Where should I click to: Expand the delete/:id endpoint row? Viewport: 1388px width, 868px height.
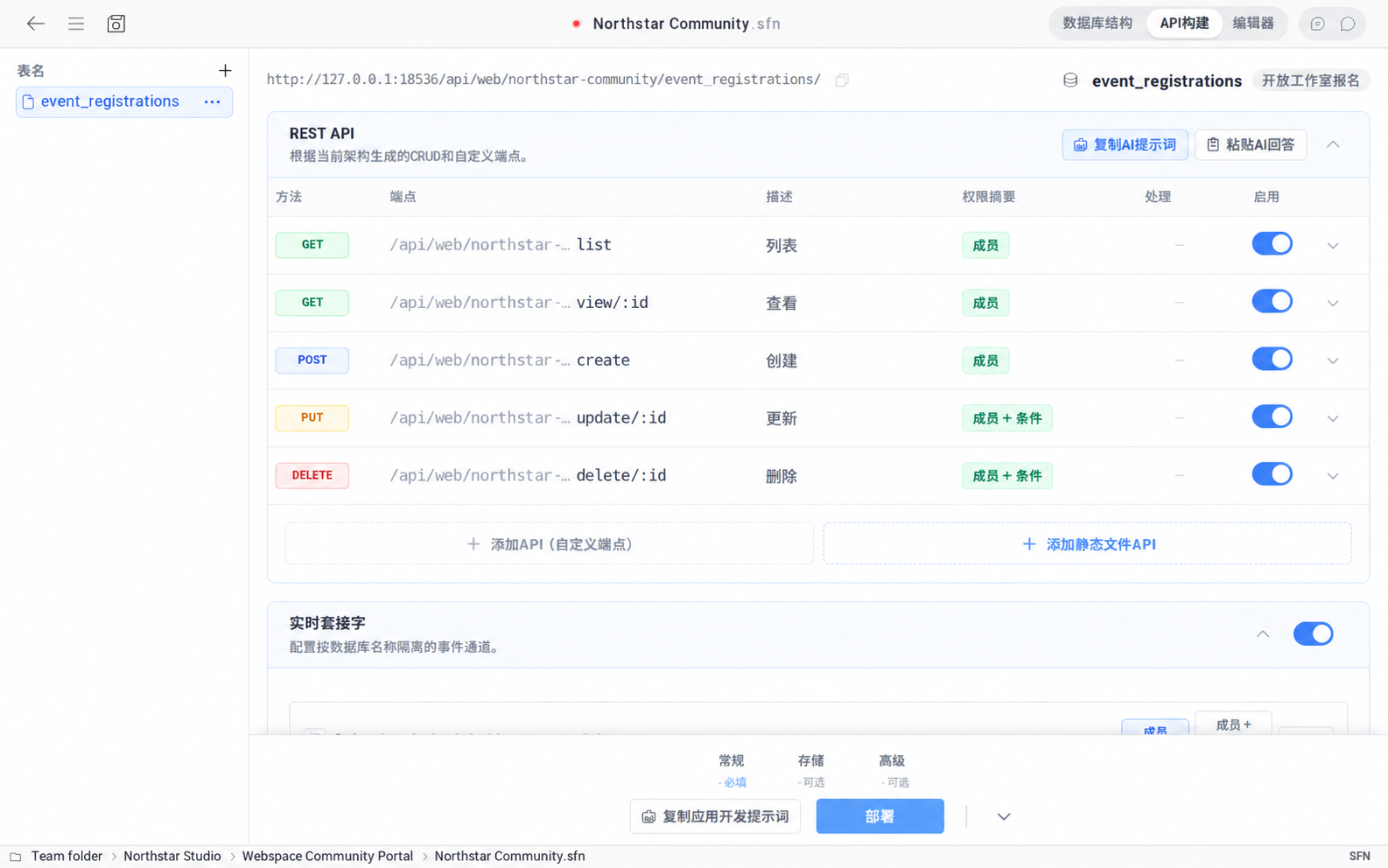[x=1333, y=477]
